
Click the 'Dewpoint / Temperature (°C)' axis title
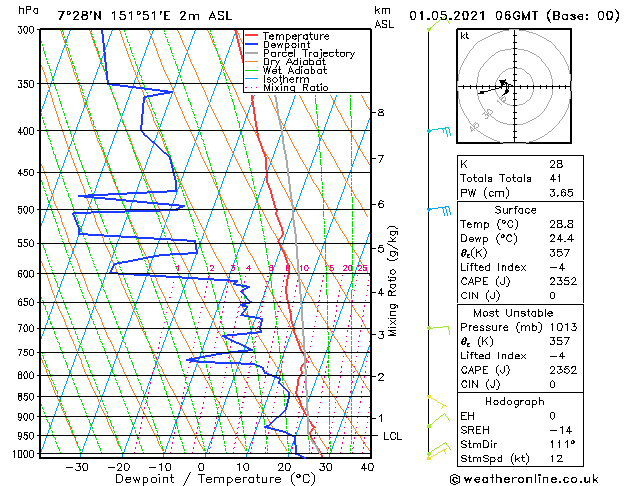click(x=215, y=479)
